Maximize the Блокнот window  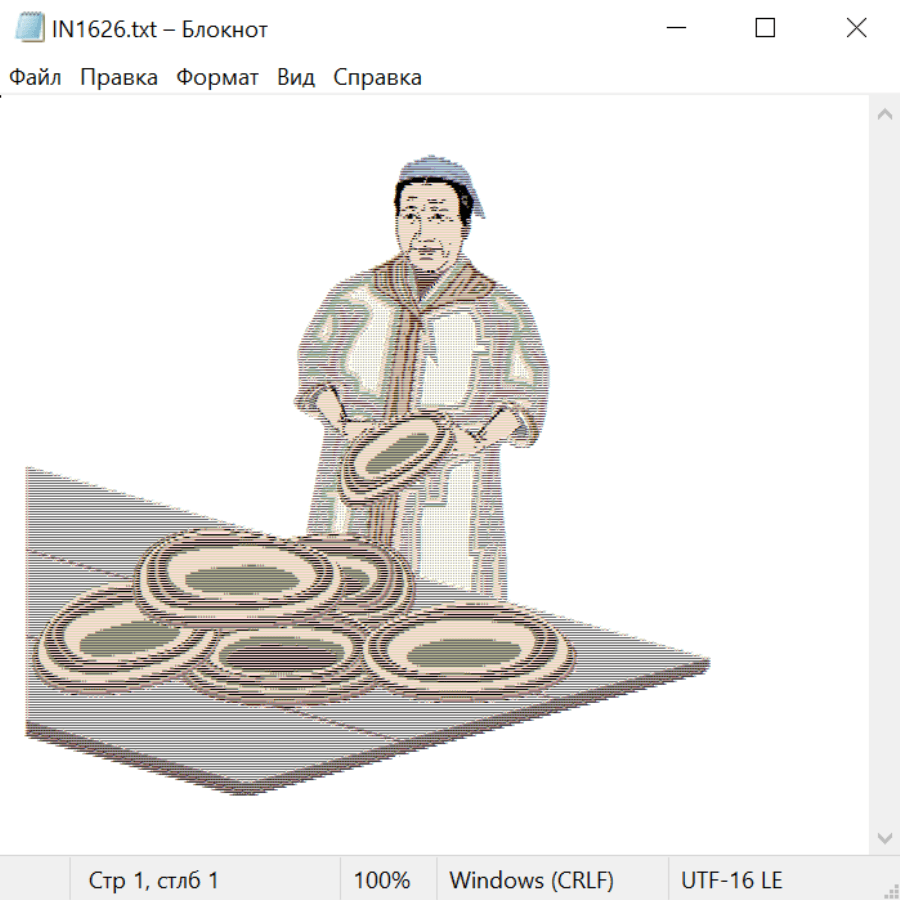[765, 29]
